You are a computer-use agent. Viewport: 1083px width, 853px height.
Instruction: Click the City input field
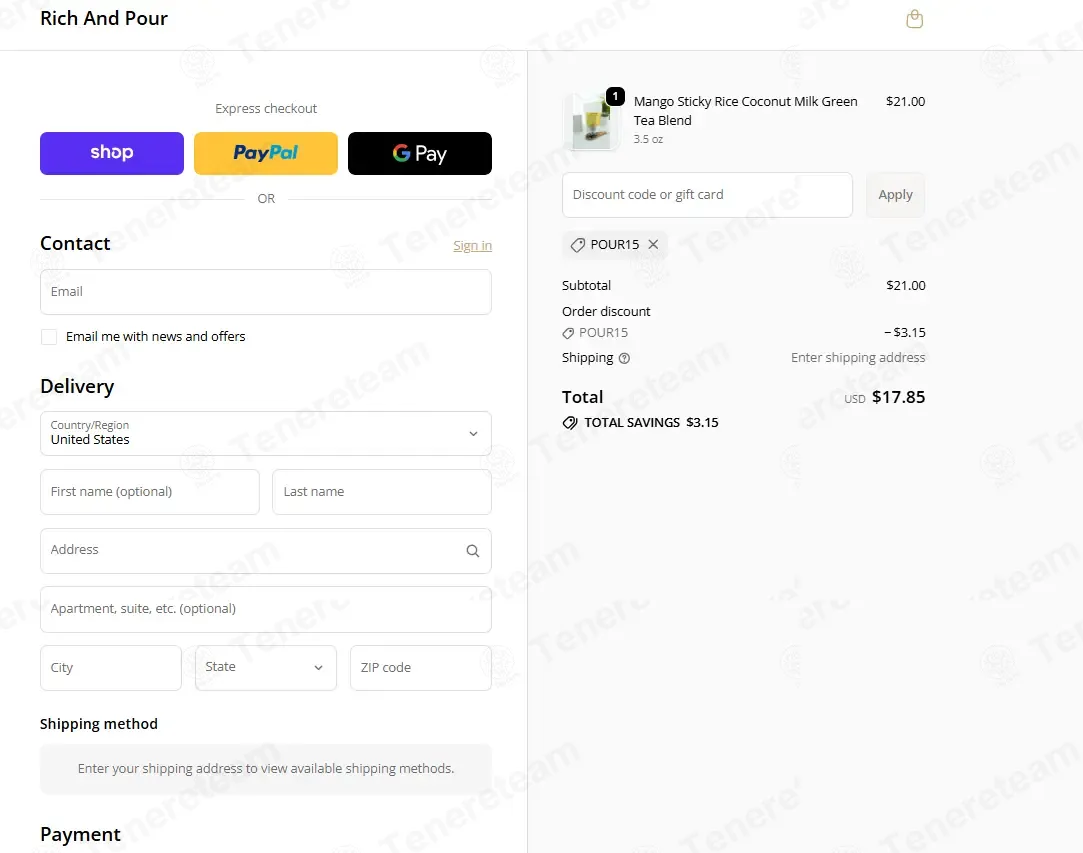(111, 668)
